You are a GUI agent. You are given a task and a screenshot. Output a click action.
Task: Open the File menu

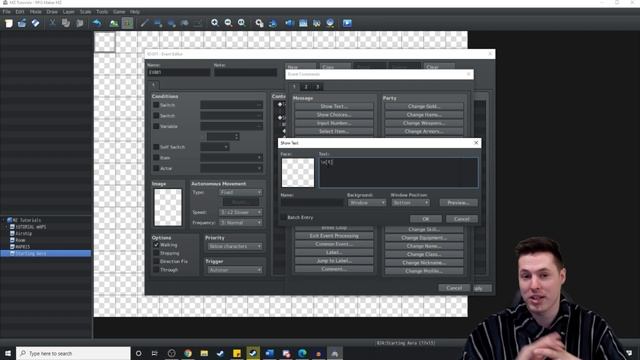(x=7, y=12)
